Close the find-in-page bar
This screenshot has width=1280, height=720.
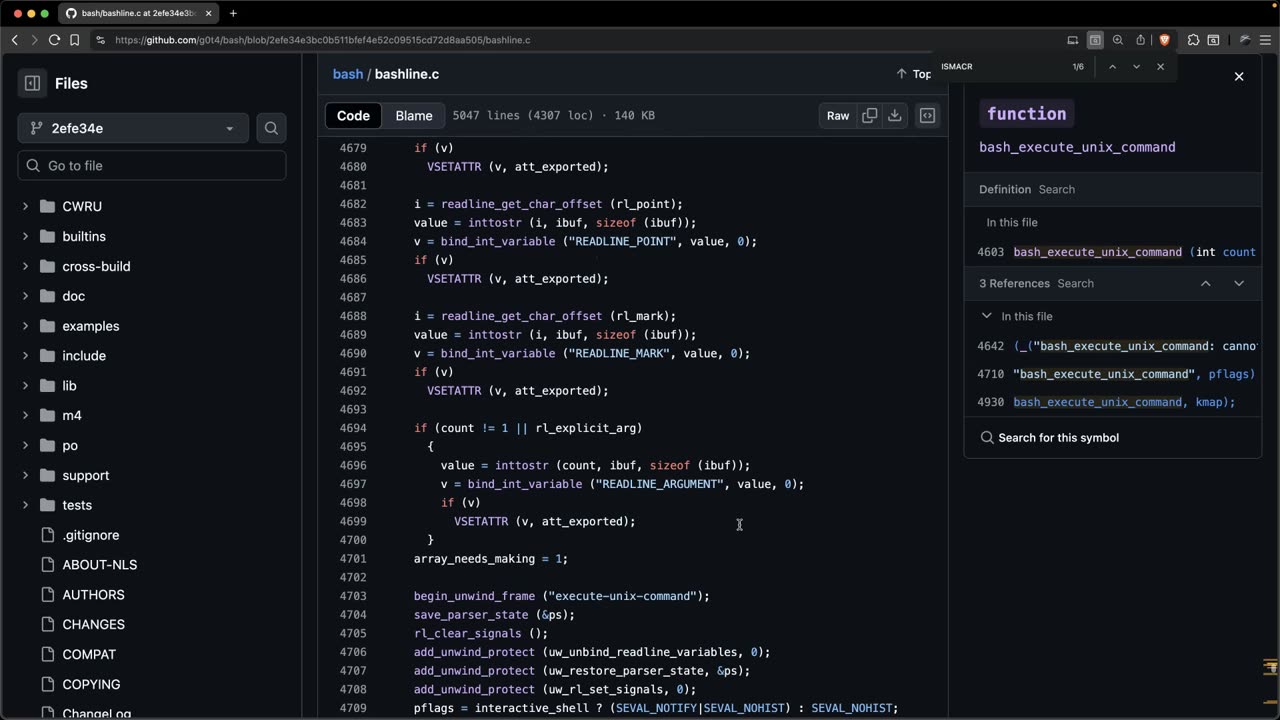1160,67
